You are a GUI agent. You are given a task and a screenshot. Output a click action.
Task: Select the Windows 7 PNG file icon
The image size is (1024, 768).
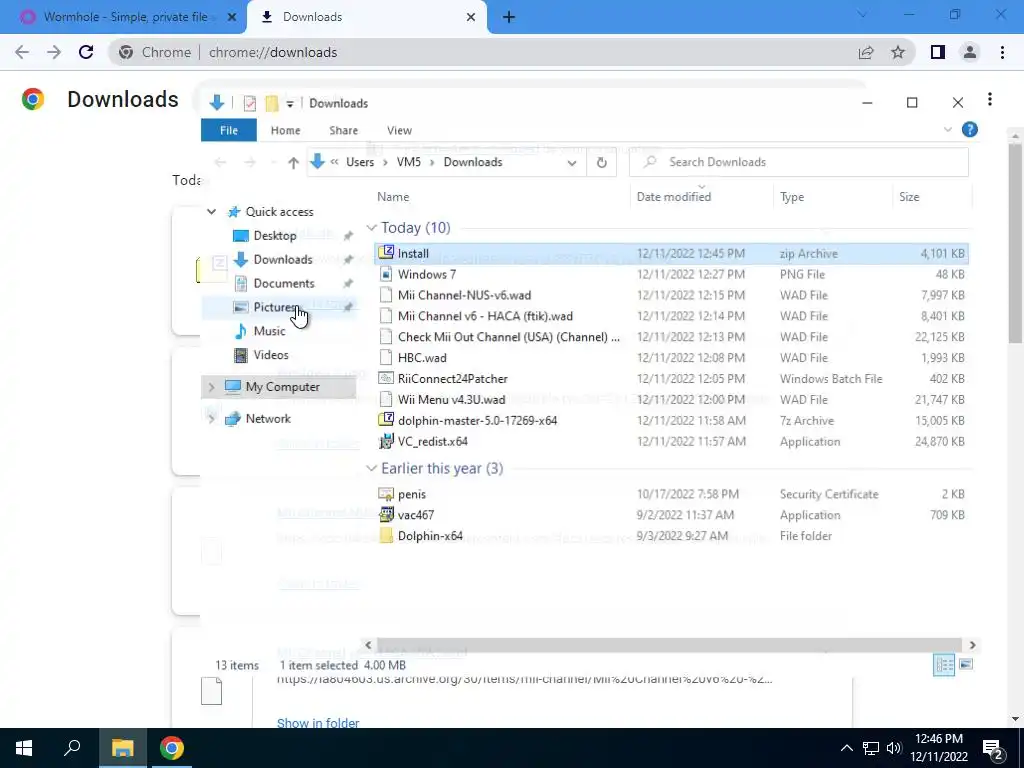click(x=386, y=274)
